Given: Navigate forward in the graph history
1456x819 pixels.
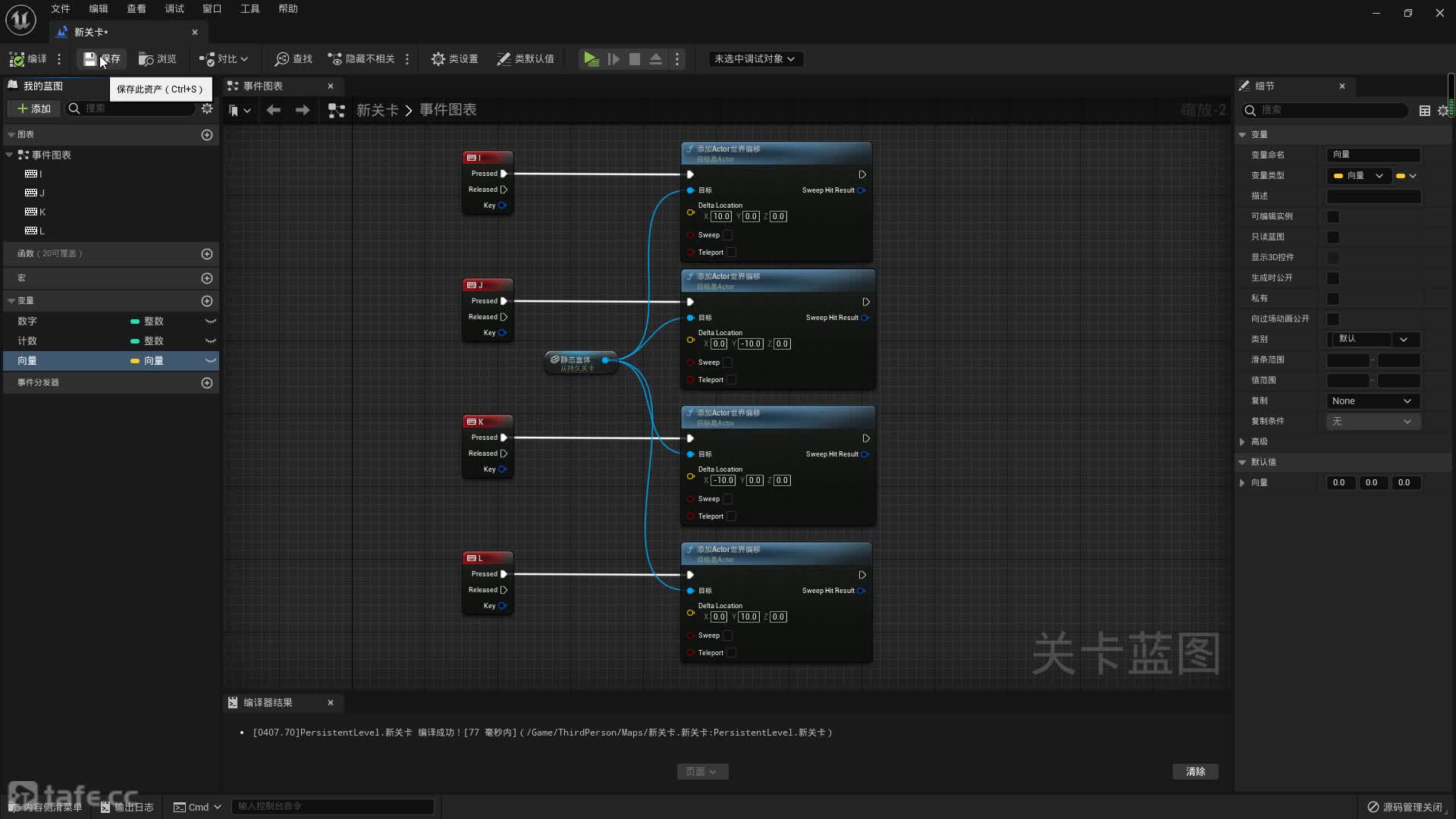Looking at the screenshot, I should pyautogui.click(x=303, y=111).
